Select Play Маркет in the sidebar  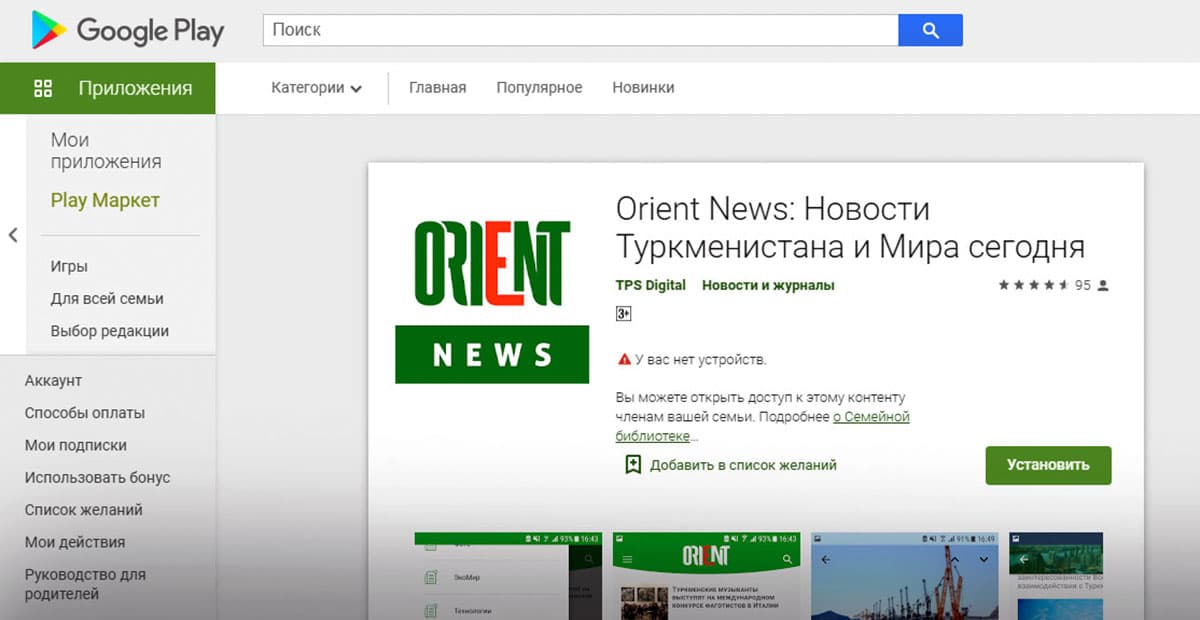[105, 200]
